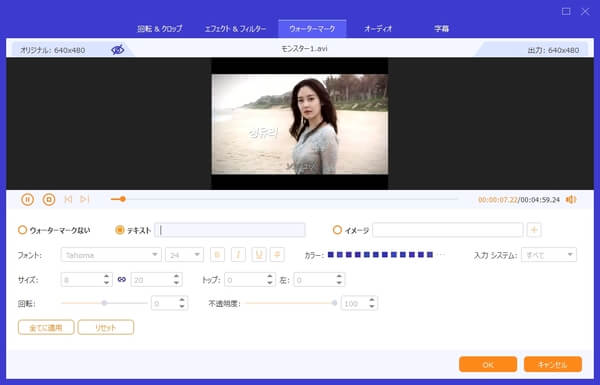Switch to エフェクト & フィルター tab
Viewport: 600px width, 385px height.
[235, 29]
